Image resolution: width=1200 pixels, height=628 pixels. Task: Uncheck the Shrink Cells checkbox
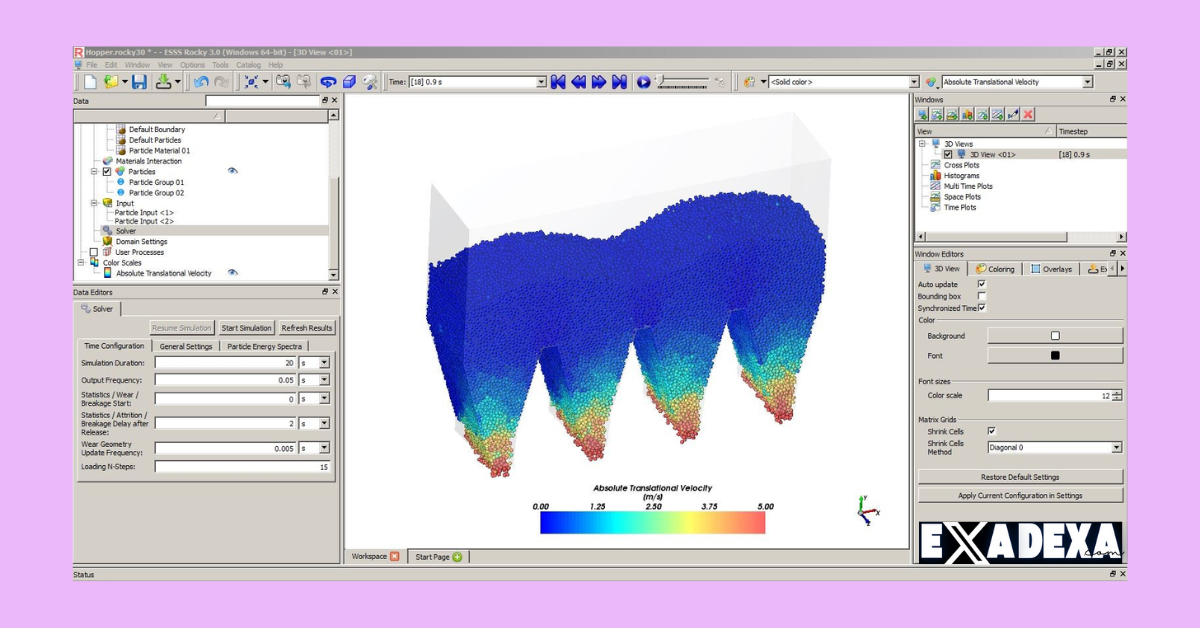991,431
